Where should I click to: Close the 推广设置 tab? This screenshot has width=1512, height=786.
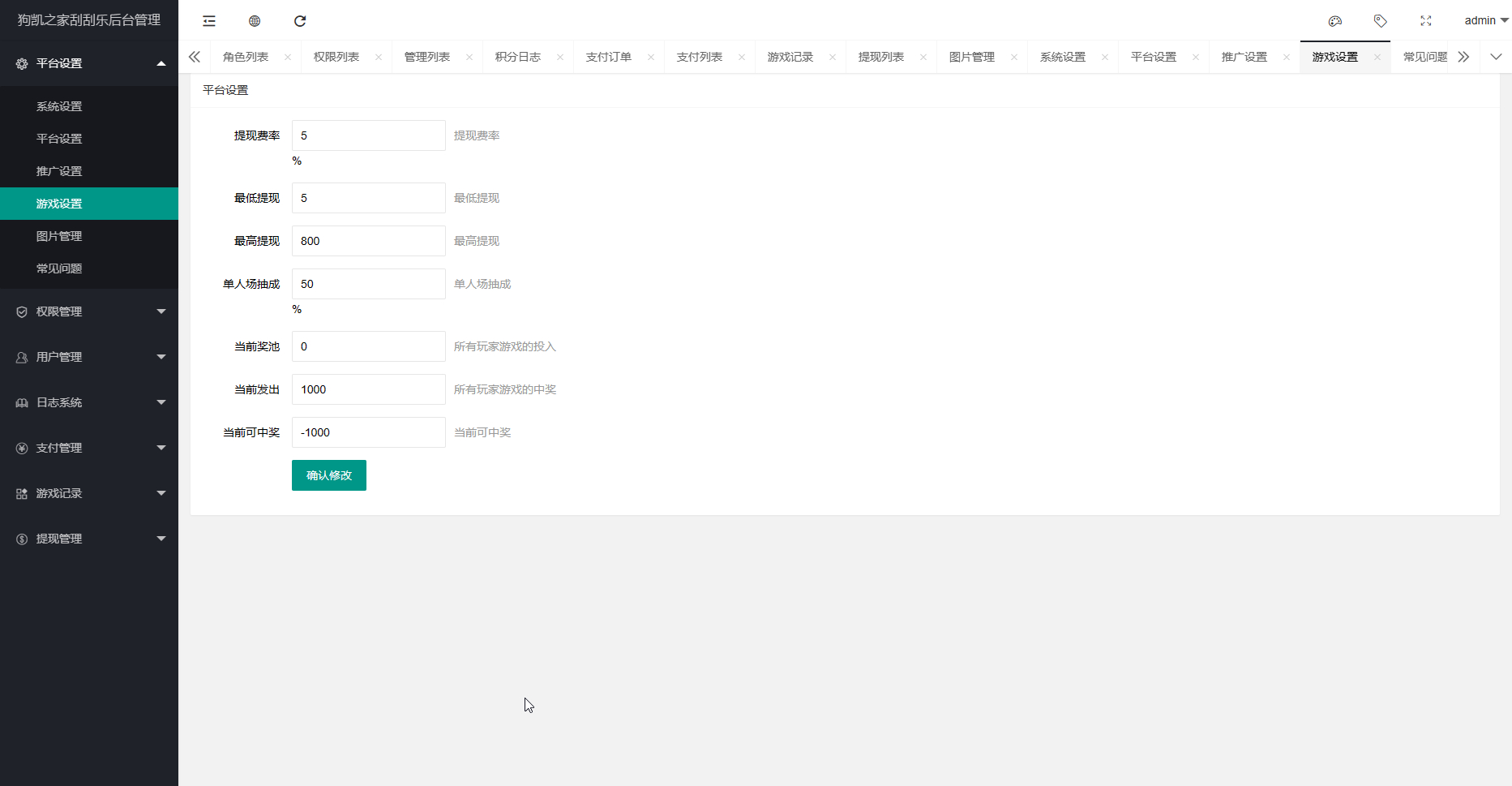(1287, 57)
